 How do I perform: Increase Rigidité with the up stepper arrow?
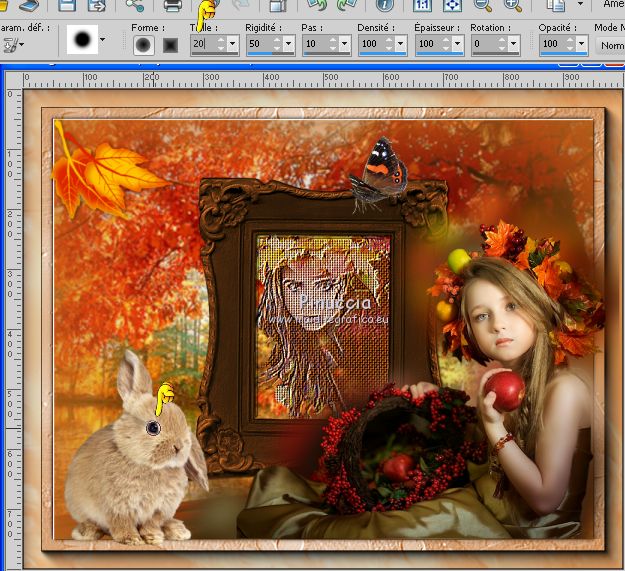(x=277, y=39)
